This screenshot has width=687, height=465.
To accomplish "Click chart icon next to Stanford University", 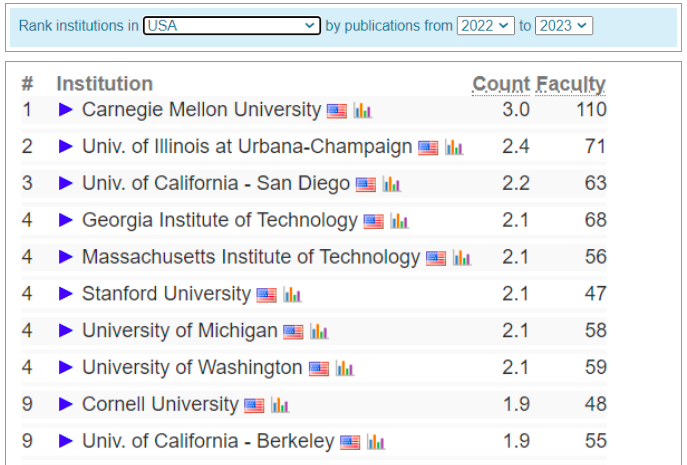I will [292, 294].
